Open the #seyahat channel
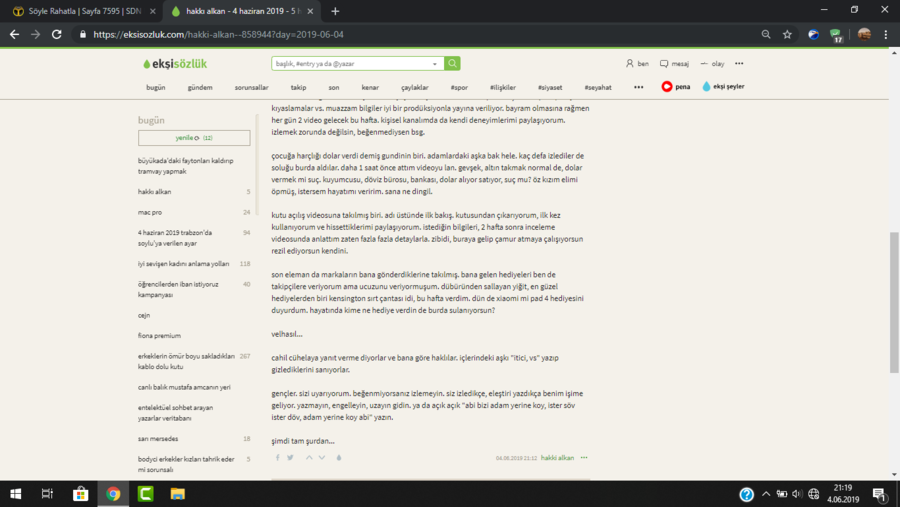The height and width of the screenshot is (507, 900). (x=598, y=87)
